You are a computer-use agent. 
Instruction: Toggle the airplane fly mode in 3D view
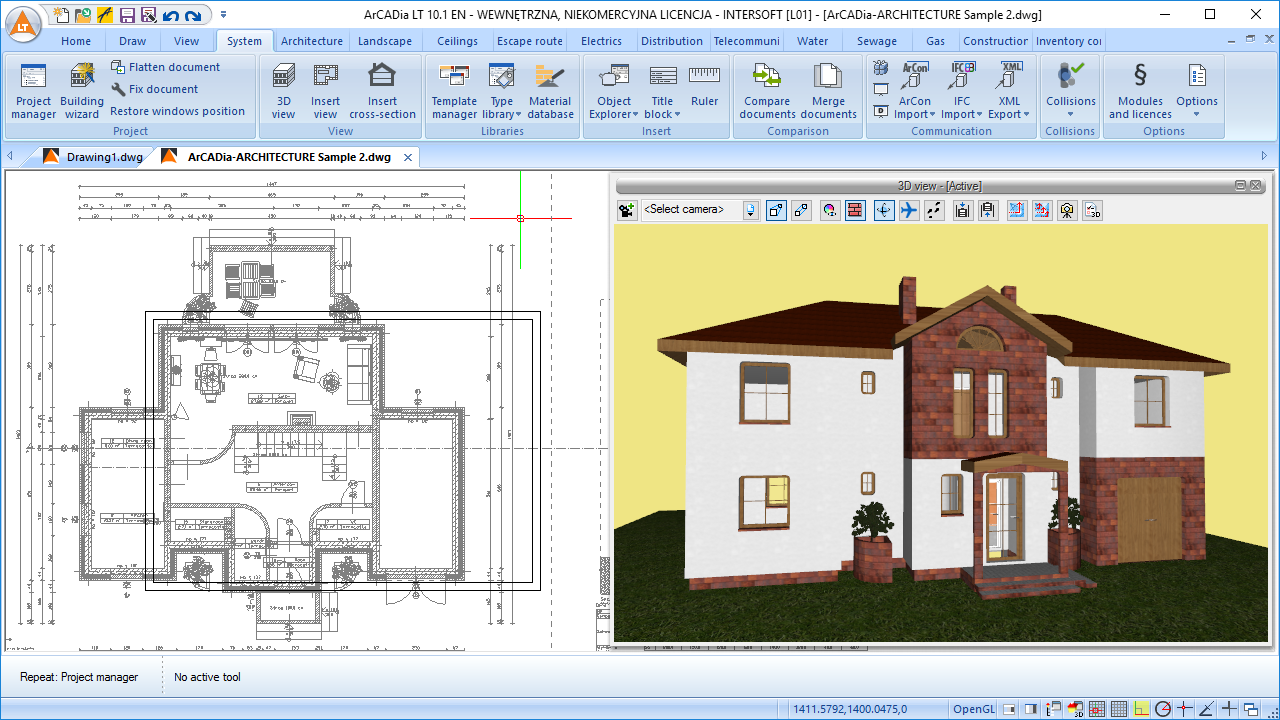click(x=908, y=210)
